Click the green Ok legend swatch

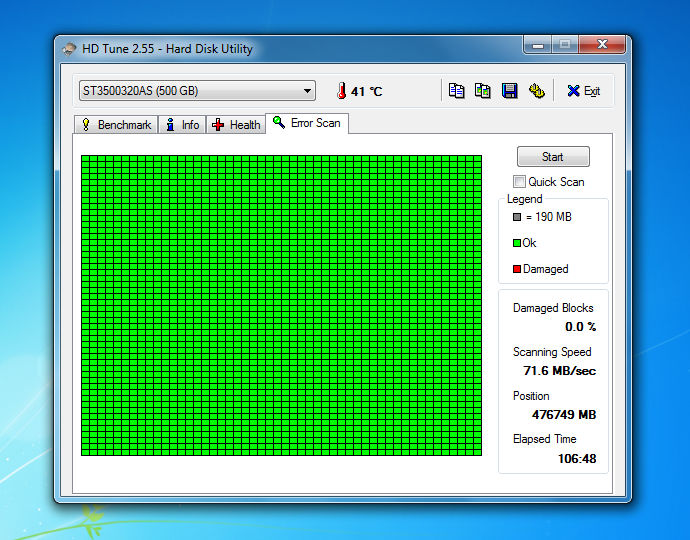[517, 243]
